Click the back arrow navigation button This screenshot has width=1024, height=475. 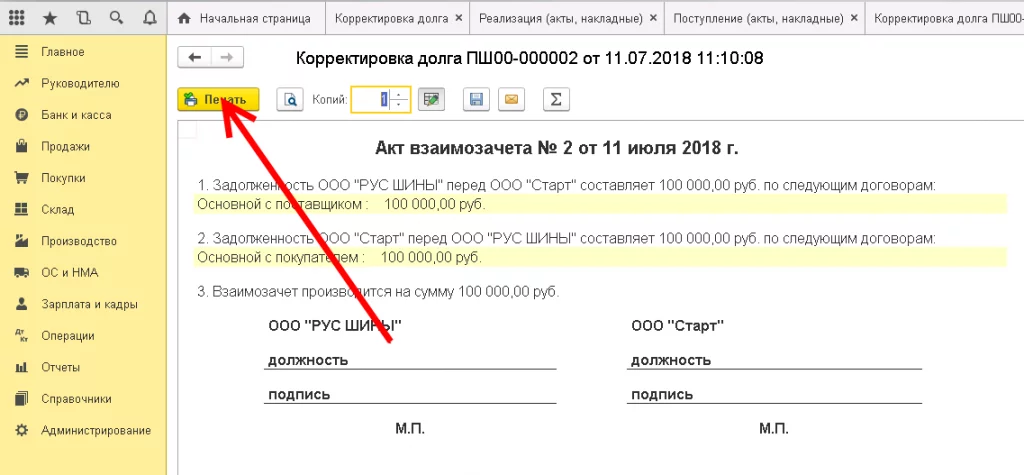point(194,58)
